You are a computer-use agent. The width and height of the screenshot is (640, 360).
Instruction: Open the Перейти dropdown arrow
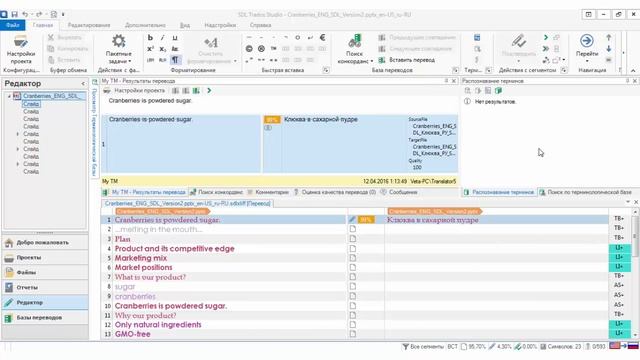pyautogui.click(x=587, y=61)
